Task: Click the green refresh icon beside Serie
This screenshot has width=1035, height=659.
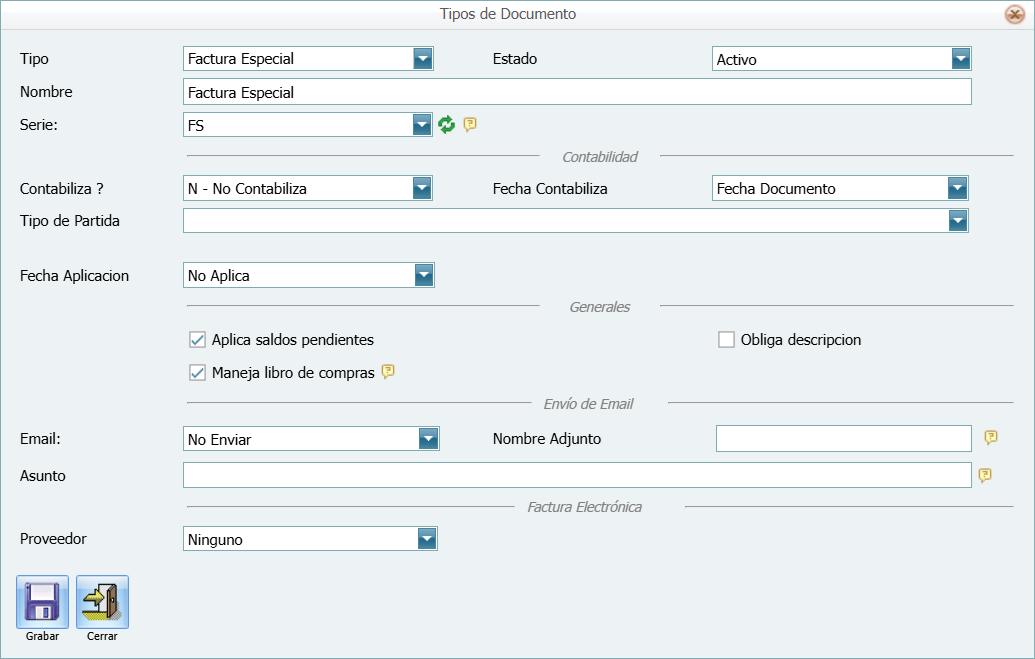Action: click(x=447, y=124)
